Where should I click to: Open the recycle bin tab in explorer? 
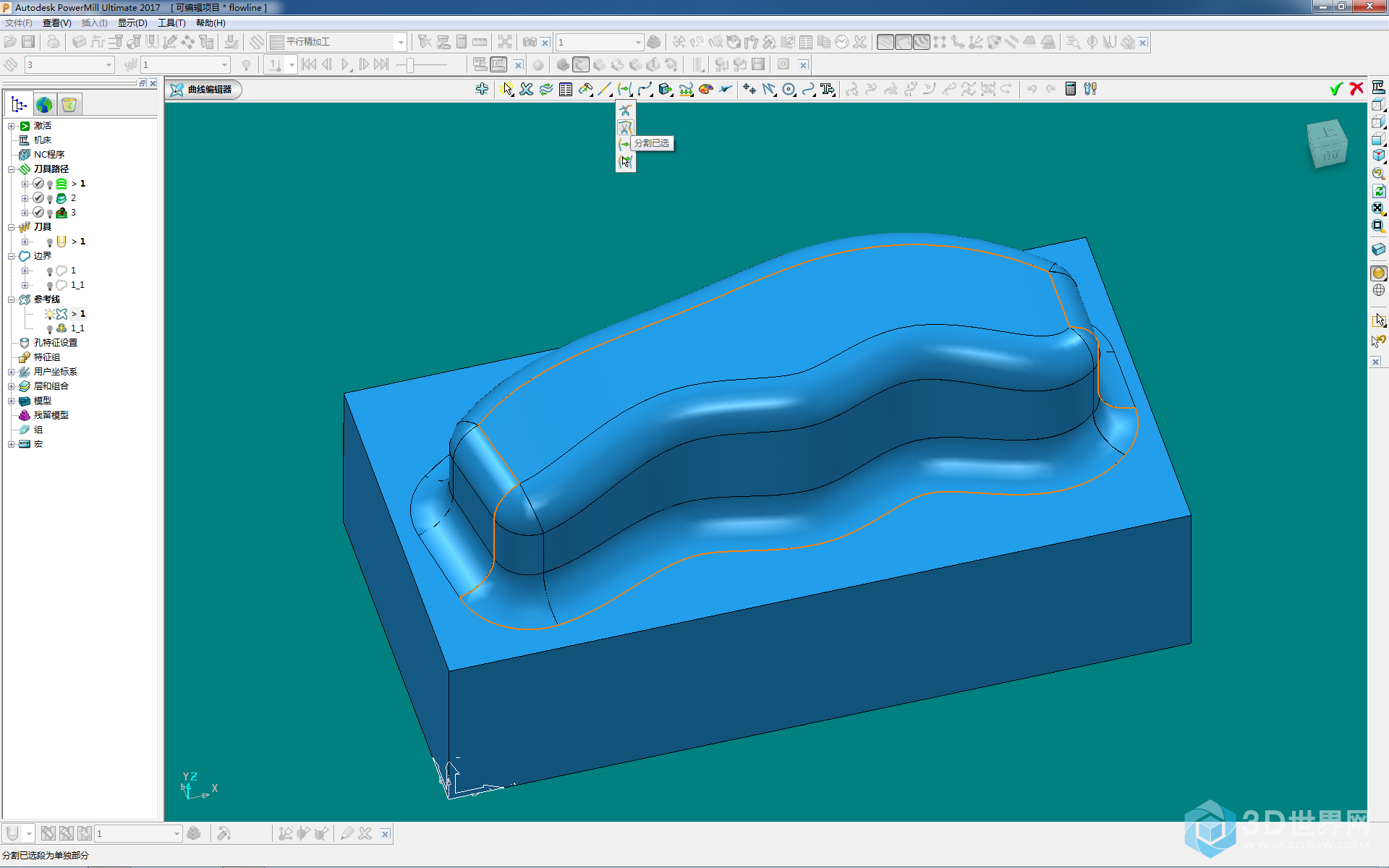[x=69, y=105]
